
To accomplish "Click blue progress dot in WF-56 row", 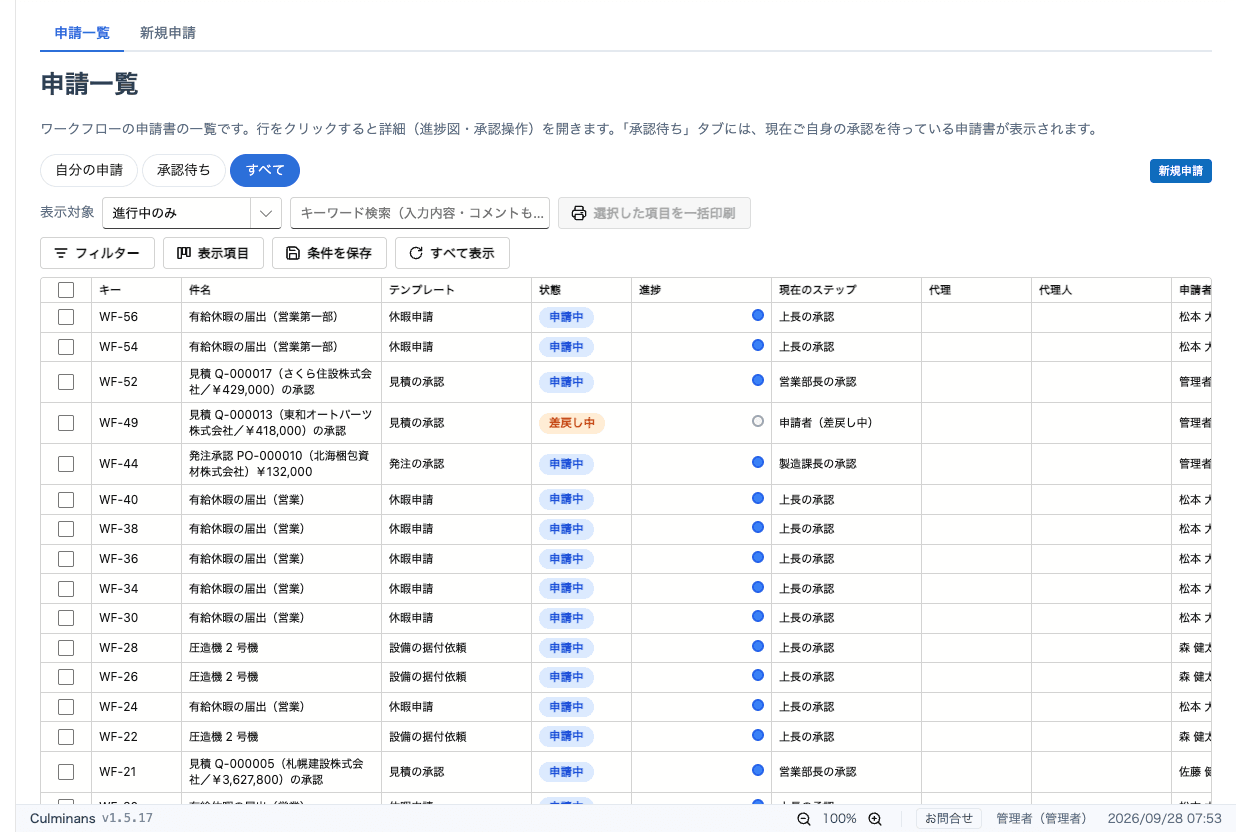I will [x=758, y=315].
